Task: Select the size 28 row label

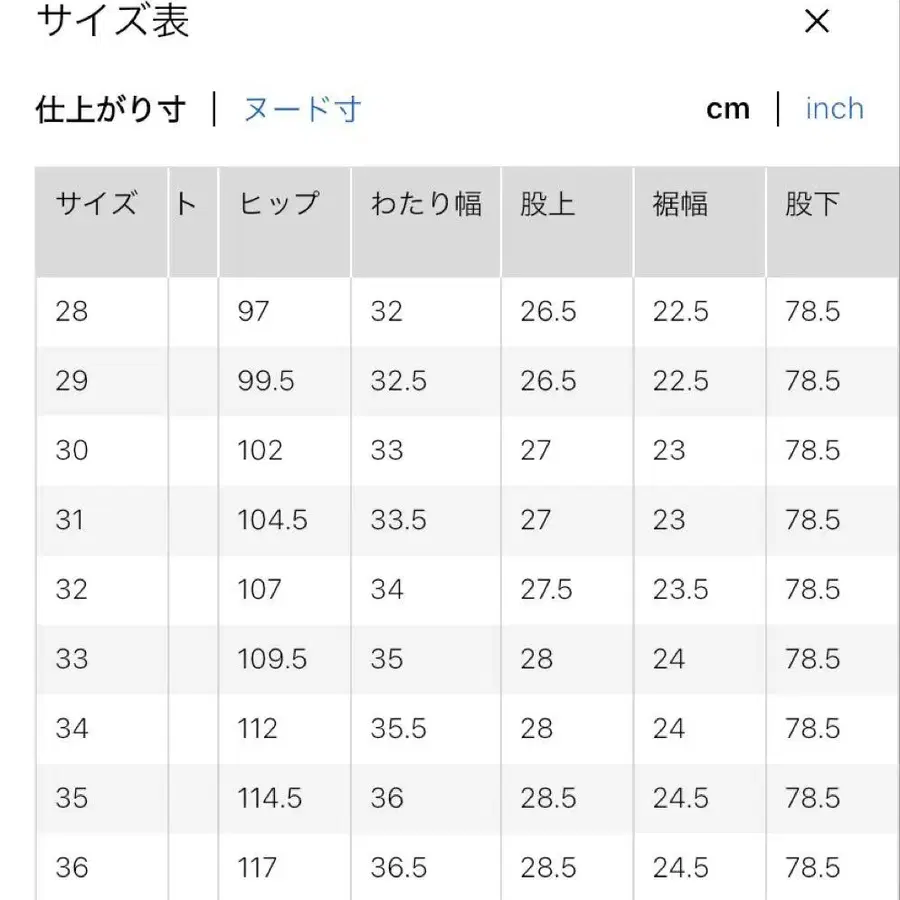Action: click(x=69, y=311)
